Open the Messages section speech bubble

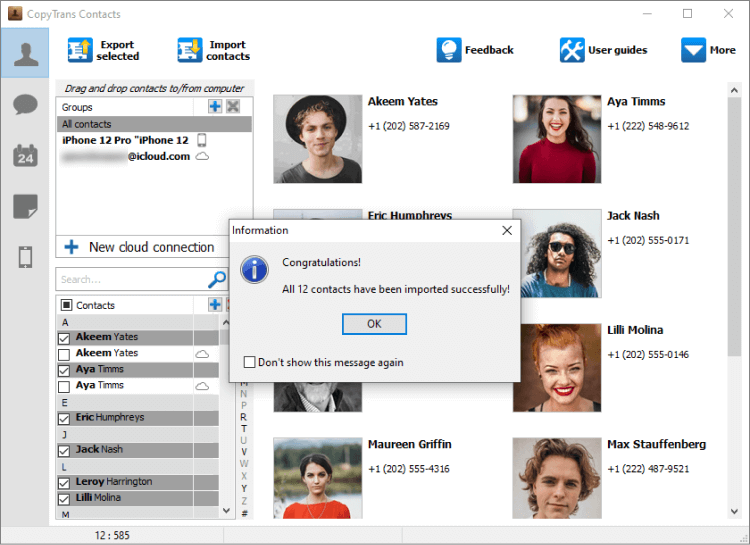pyautogui.click(x=25, y=105)
